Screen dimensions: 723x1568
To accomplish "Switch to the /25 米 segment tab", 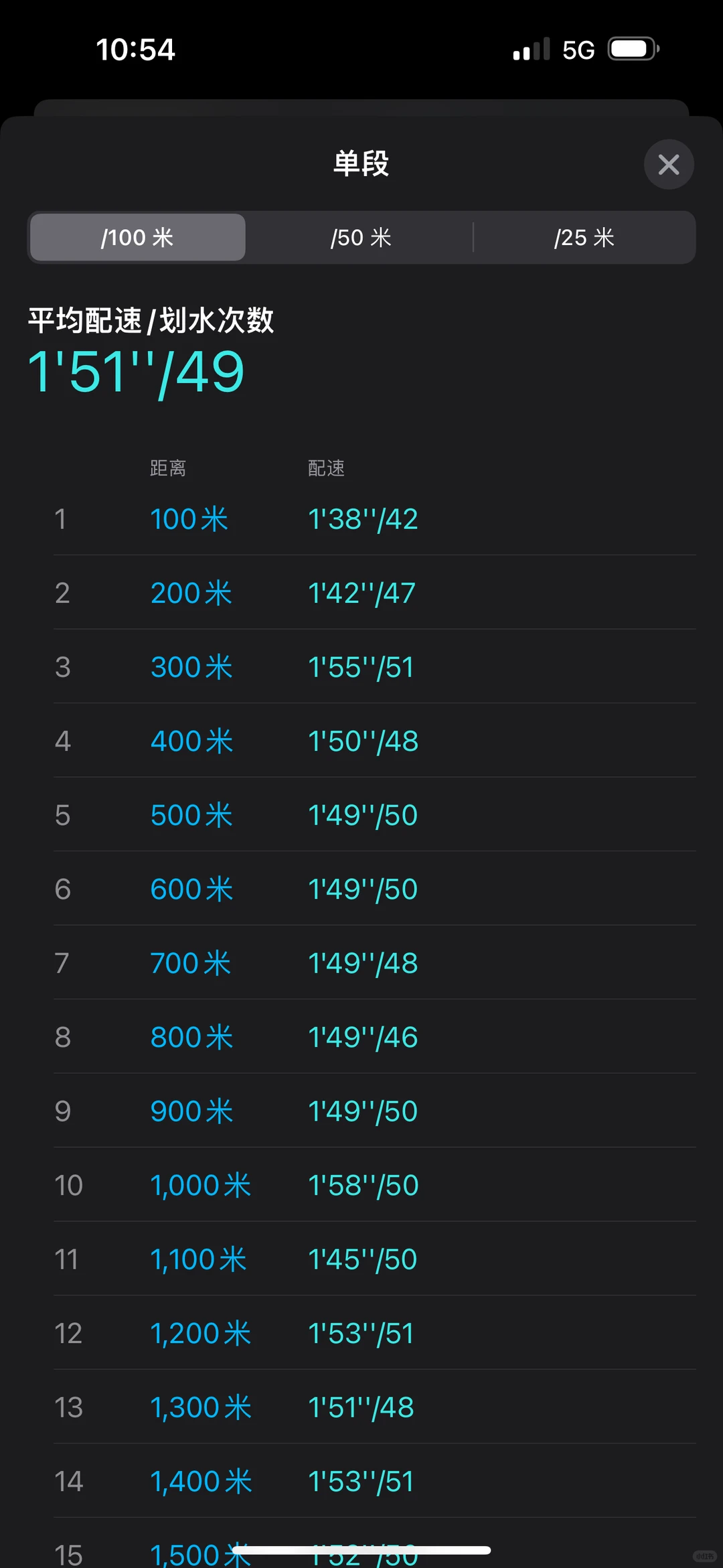I will point(584,237).
